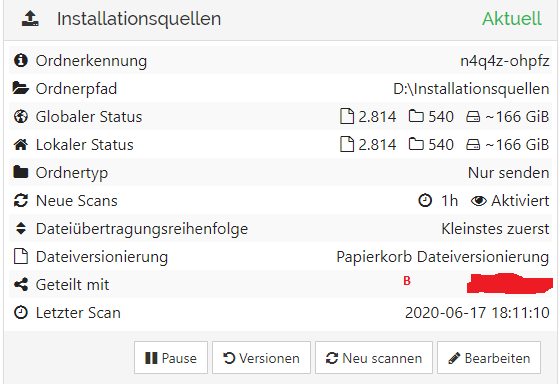Edit folder settings via Bearbeiten

click(489, 358)
